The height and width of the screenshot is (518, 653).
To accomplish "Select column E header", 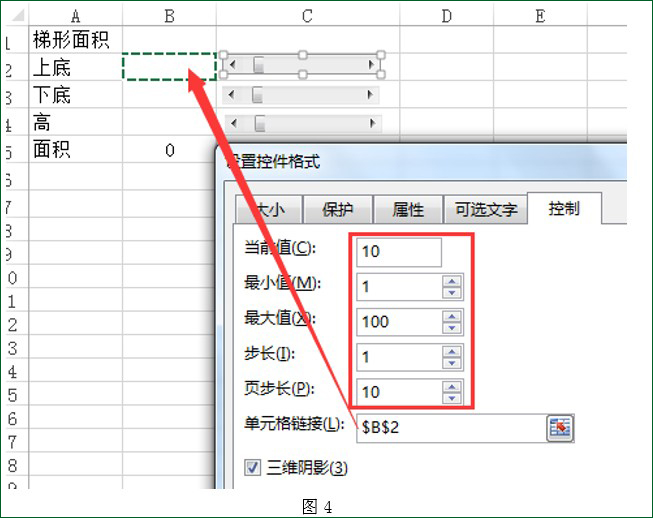I will point(540,16).
